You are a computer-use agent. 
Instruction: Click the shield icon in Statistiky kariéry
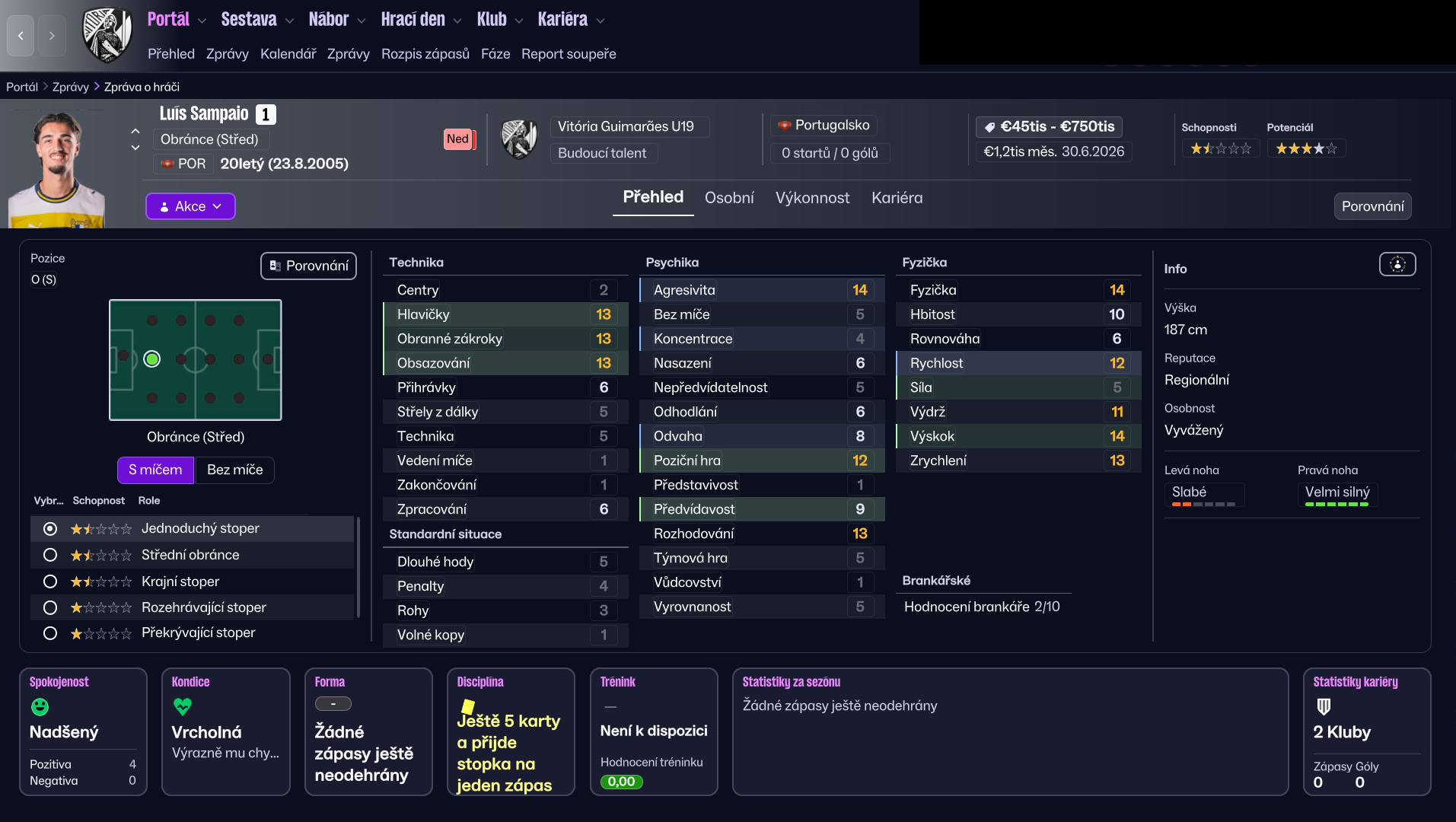click(1324, 706)
